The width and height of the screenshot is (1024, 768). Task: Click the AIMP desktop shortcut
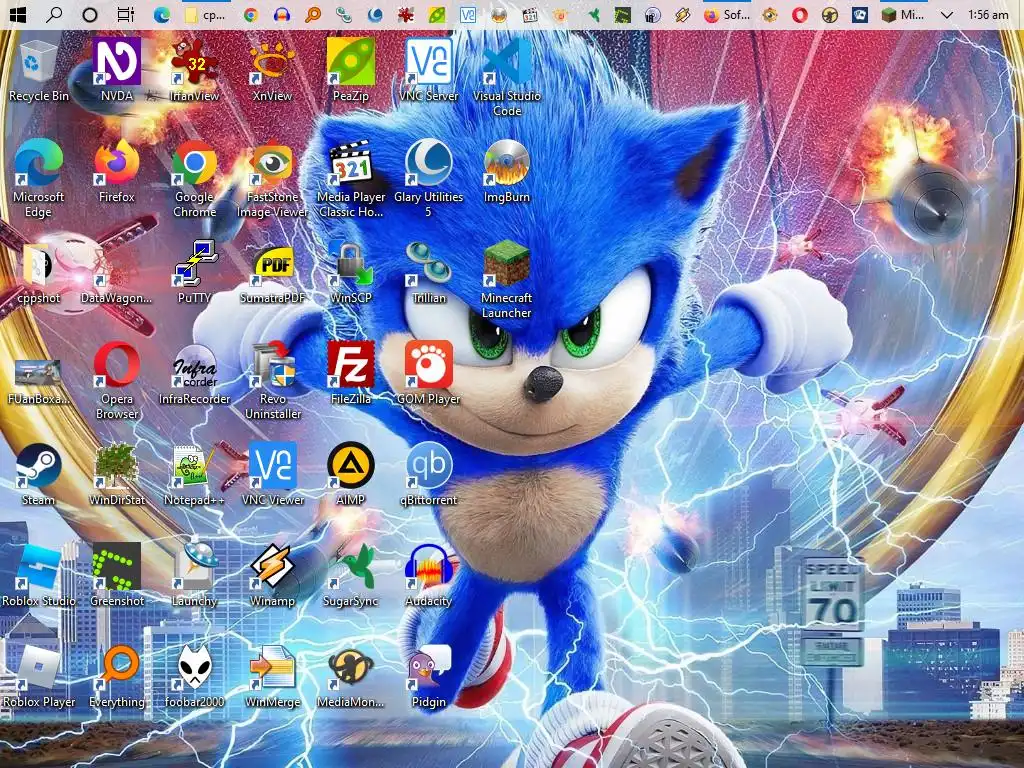351,475
